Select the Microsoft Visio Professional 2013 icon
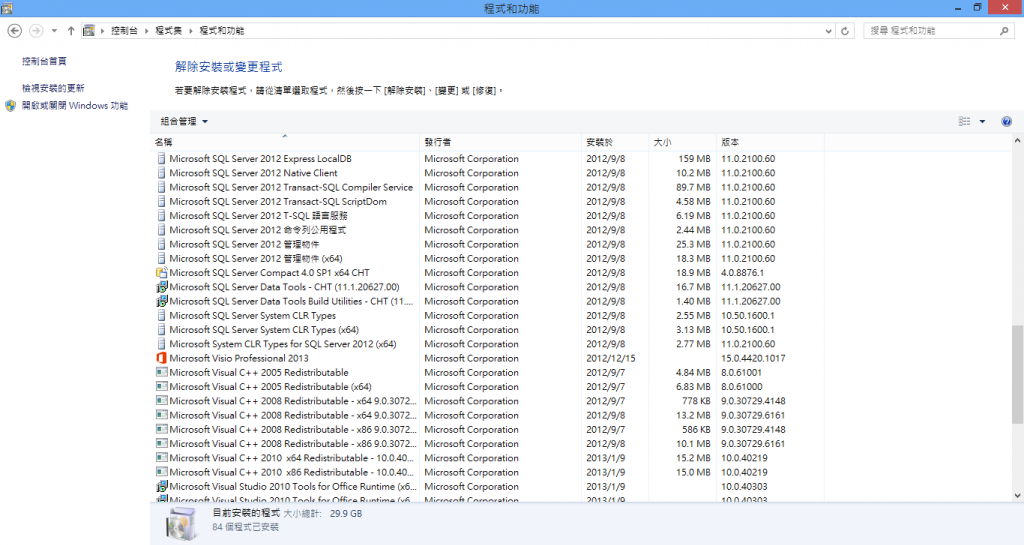Viewport: 1024px width, 545px height. pos(161,358)
